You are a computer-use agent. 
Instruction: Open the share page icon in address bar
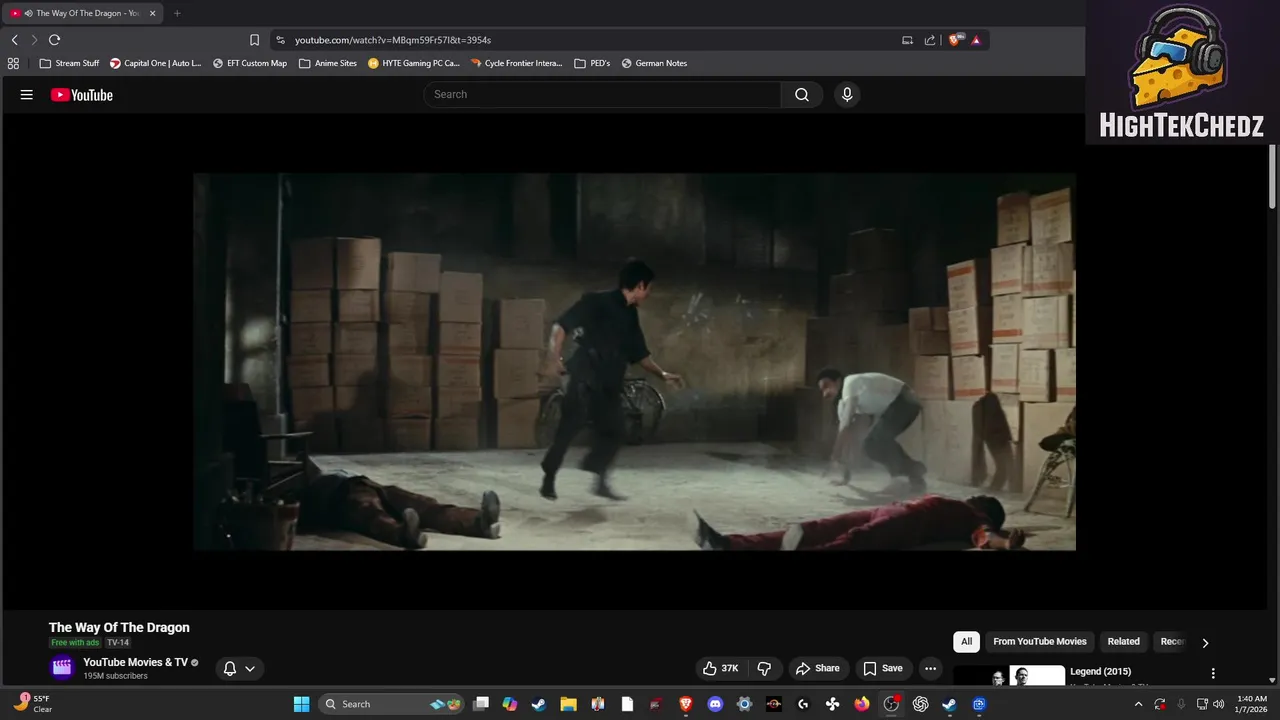tap(930, 40)
